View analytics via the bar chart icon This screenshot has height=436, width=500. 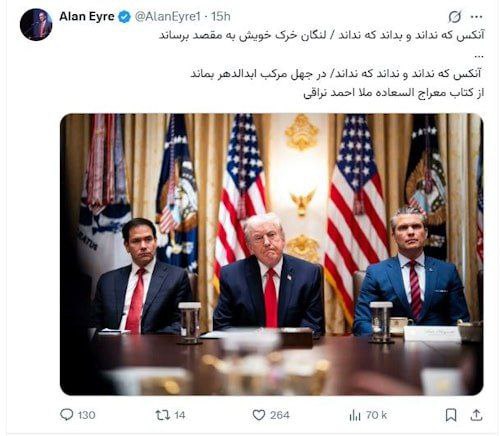[x=355, y=415]
